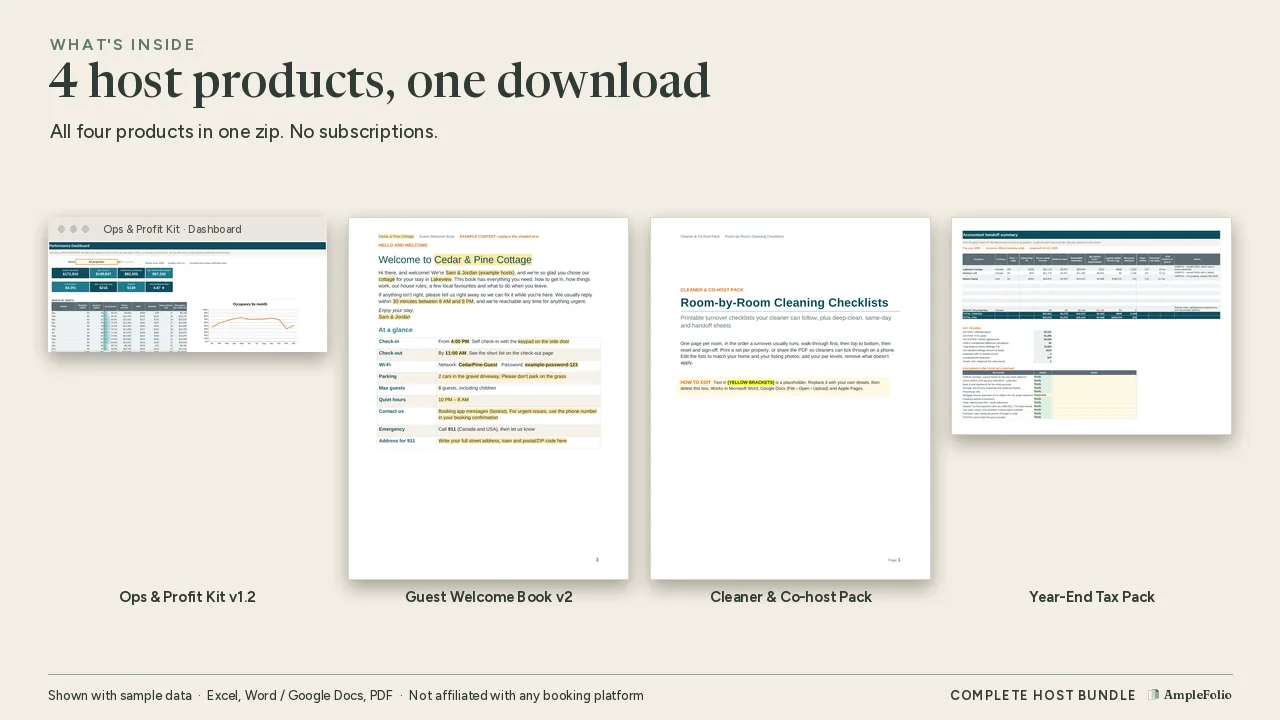
Task: Click the 'Welcome to Cedar & Pine Cottage' heading
Action: [455, 260]
